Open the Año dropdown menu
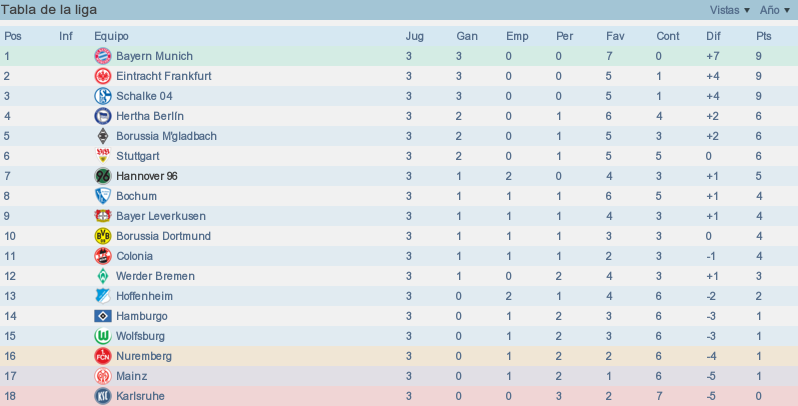The height and width of the screenshot is (406, 798). (x=775, y=10)
